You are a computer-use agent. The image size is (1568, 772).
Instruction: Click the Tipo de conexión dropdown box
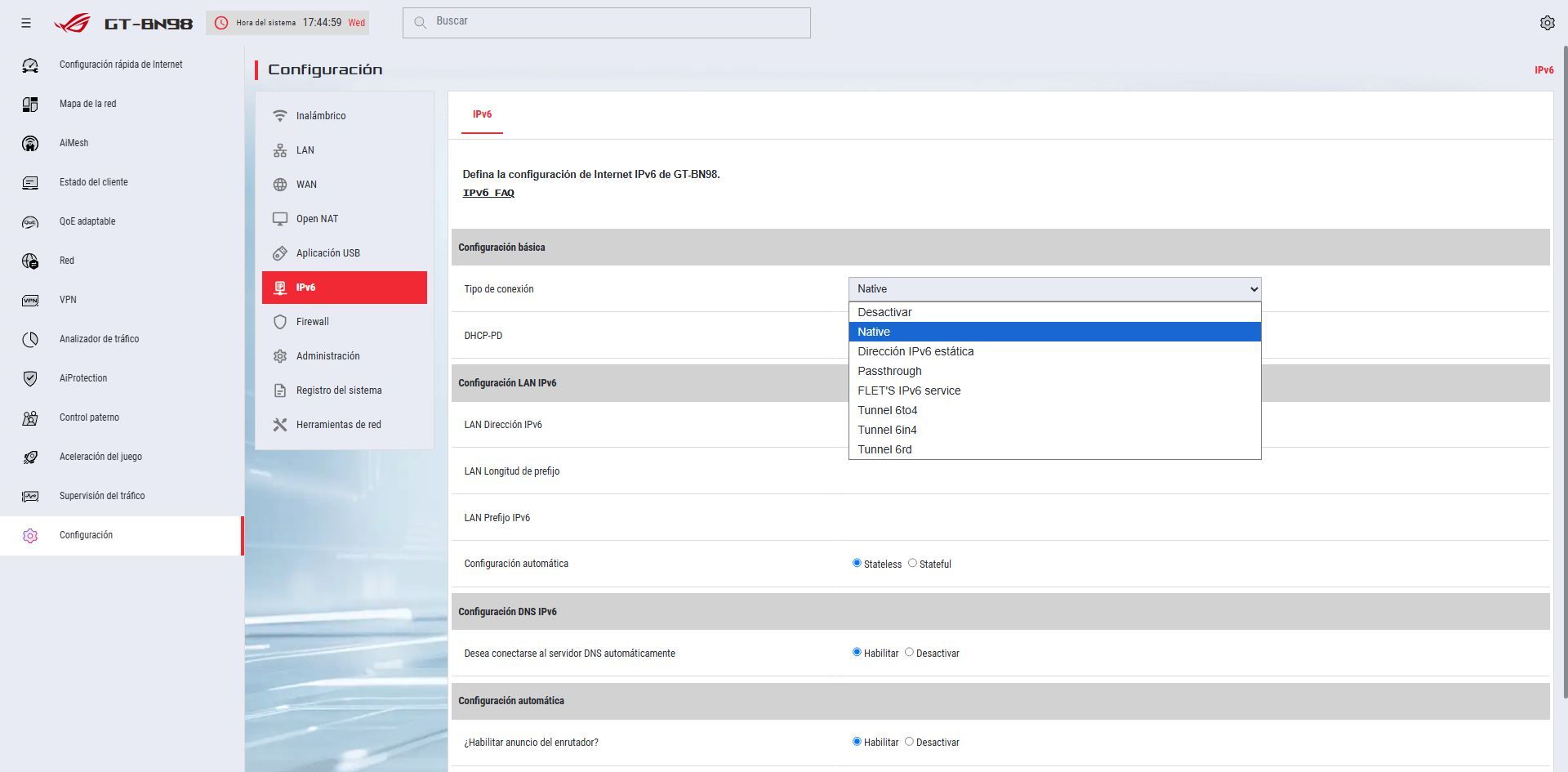(1054, 288)
